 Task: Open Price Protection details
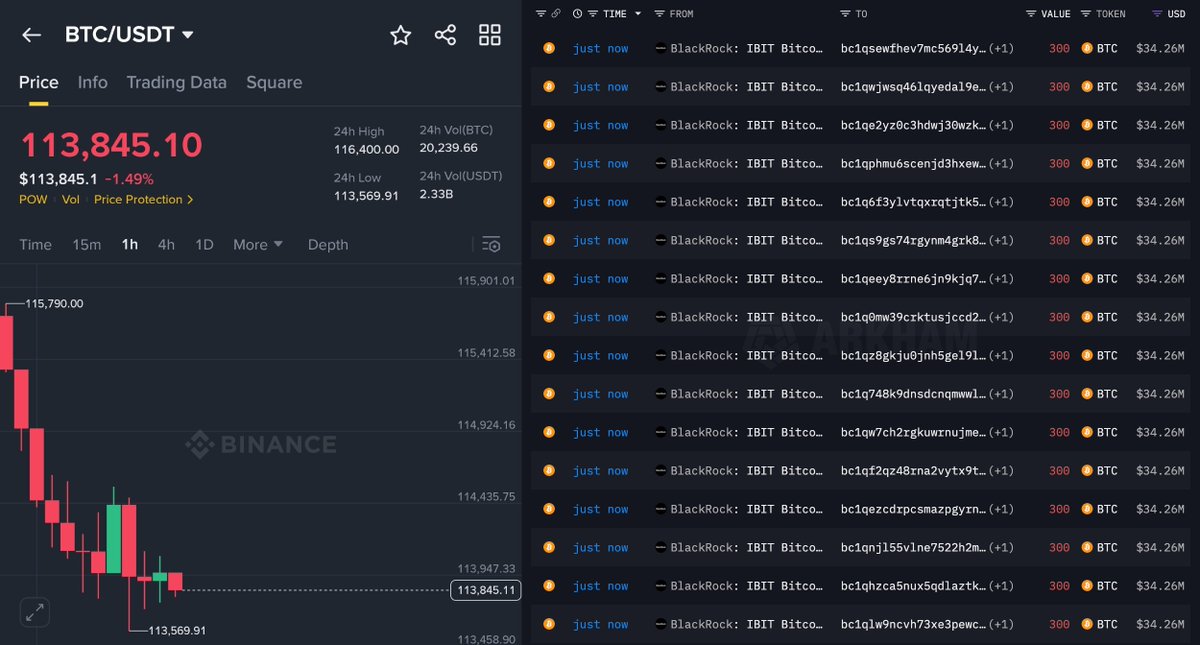pos(144,200)
